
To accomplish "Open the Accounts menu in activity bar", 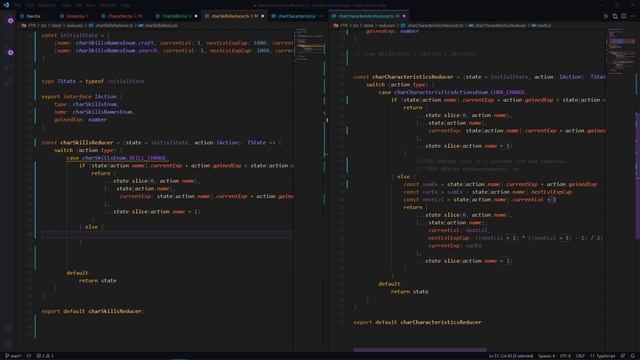I will coord(8,328).
